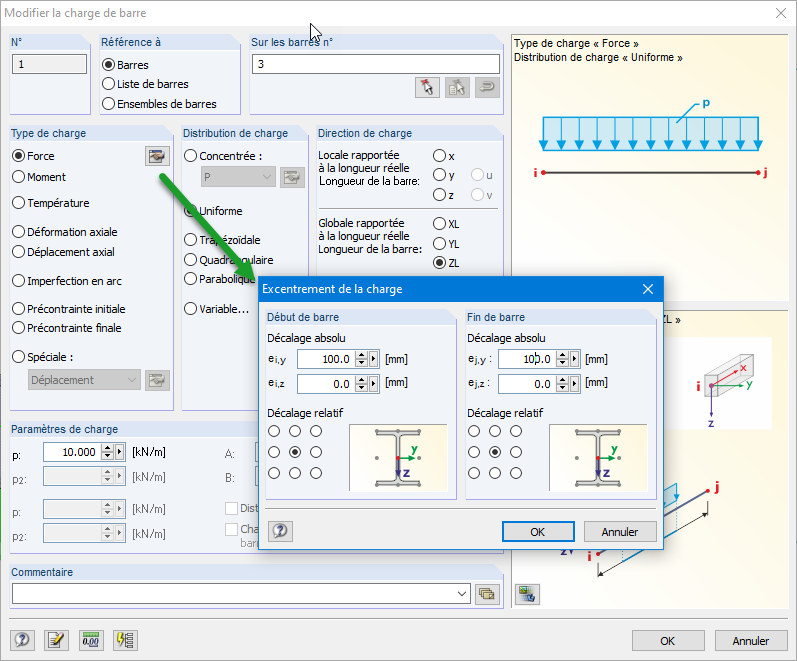The height and width of the screenshot is (661, 797).
Task: Click the spinner arrows of the ej,z value
Action: [562, 383]
